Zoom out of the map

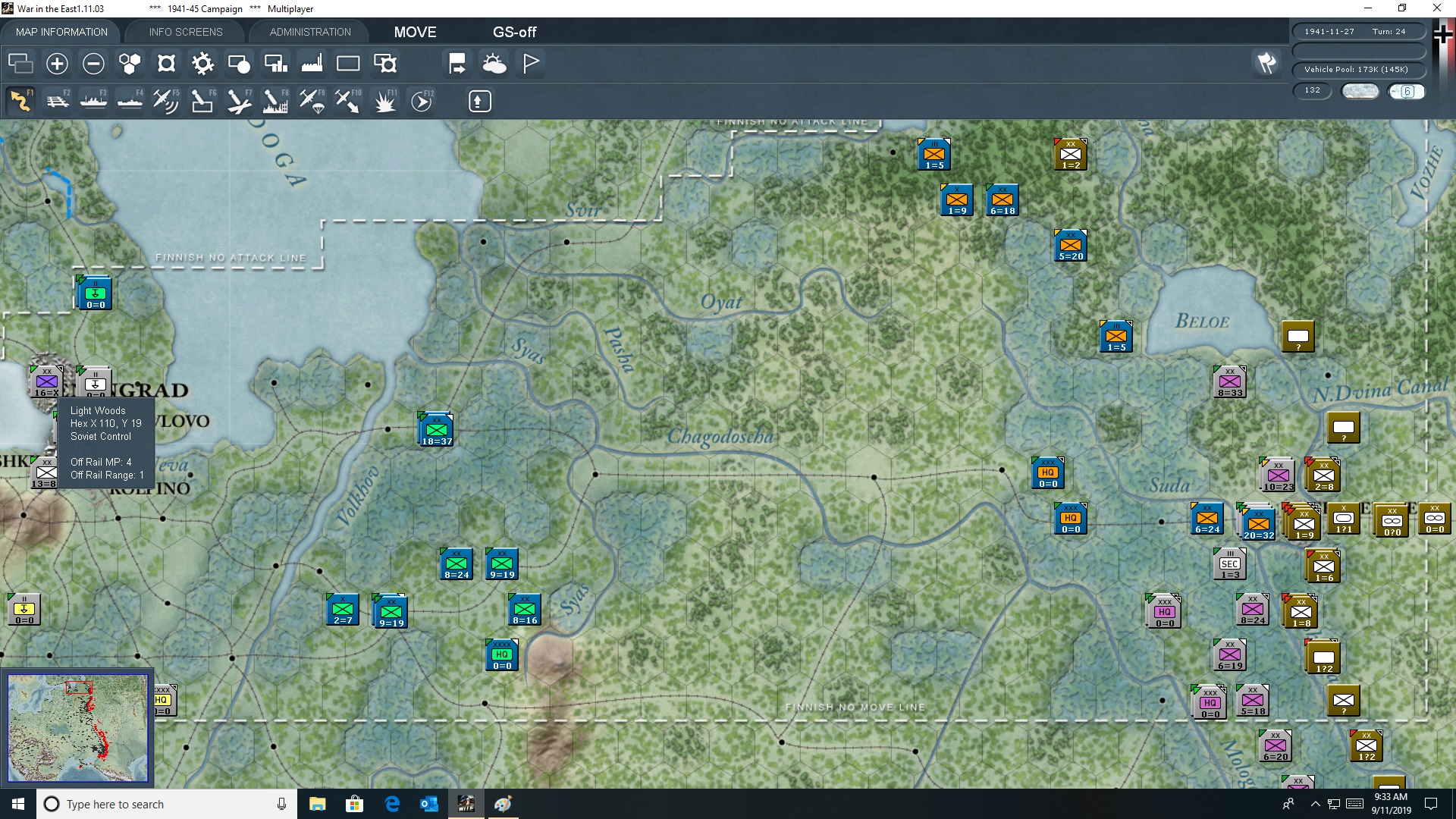(93, 64)
